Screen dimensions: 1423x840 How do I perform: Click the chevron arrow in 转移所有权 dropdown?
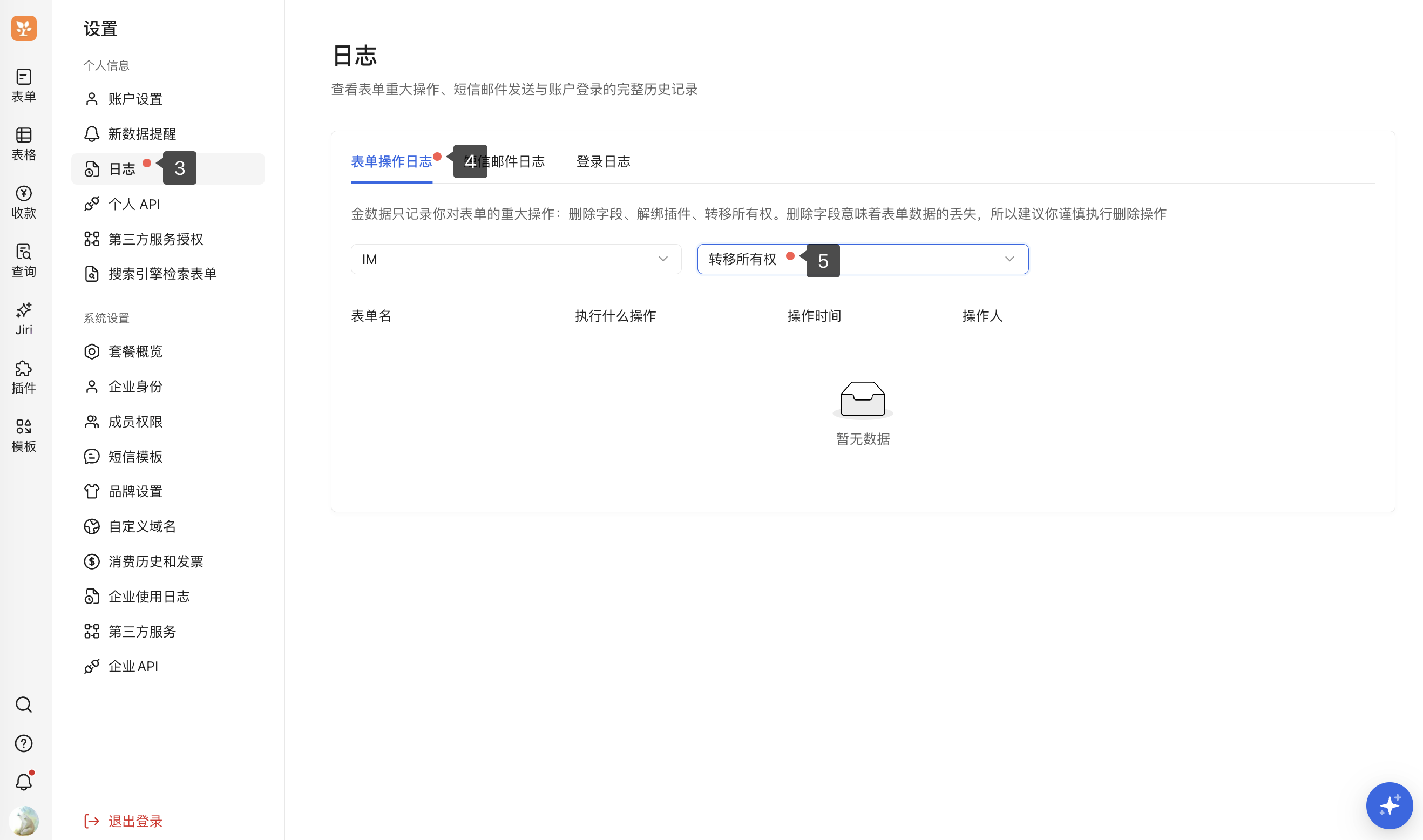pyautogui.click(x=1009, y=259)
